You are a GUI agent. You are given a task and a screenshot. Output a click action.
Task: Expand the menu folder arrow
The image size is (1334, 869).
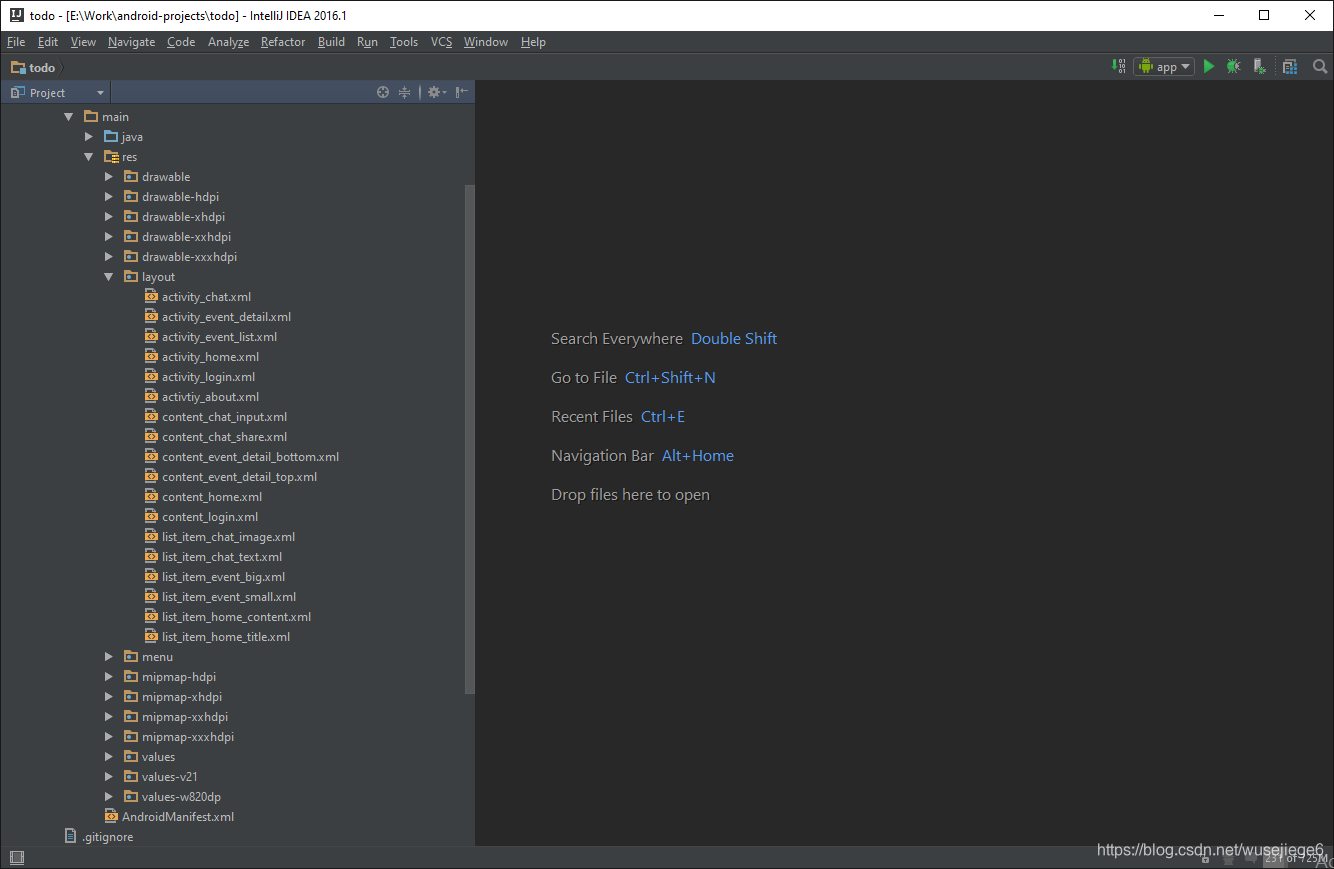pyautogui.click(x=109, y=657)
